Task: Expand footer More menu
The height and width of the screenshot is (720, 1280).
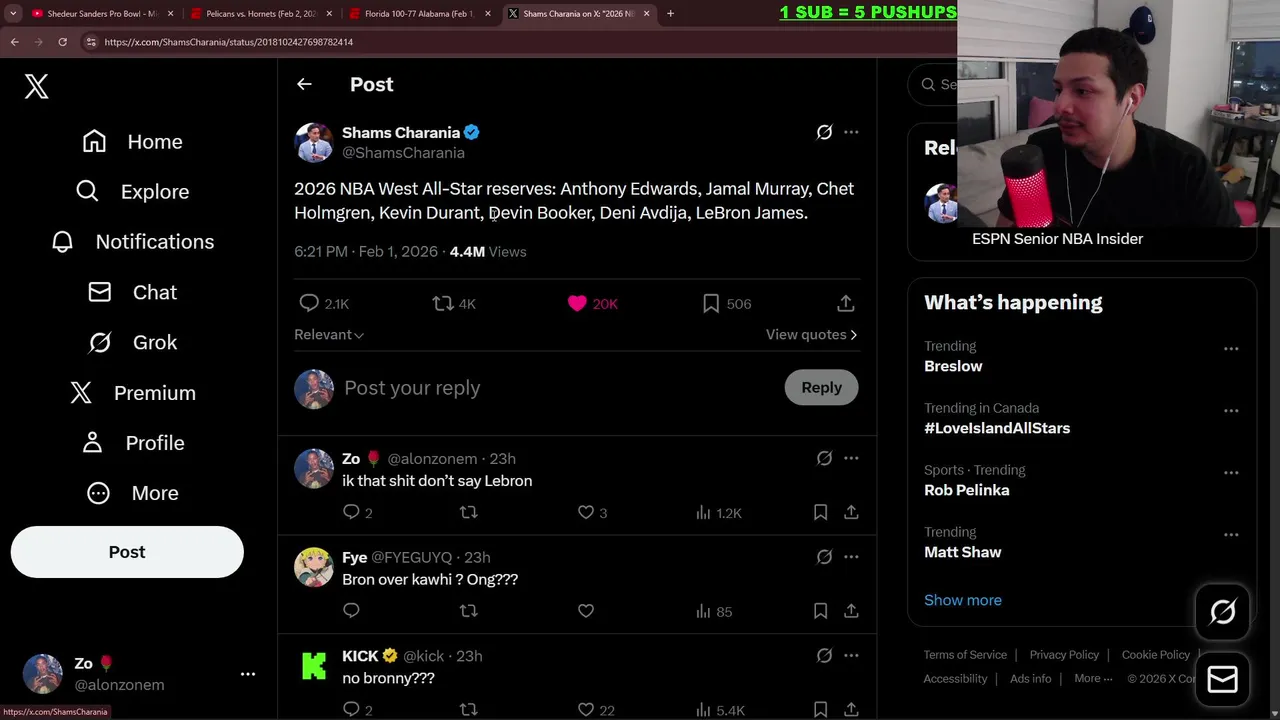Action: tap(1093, 678)
